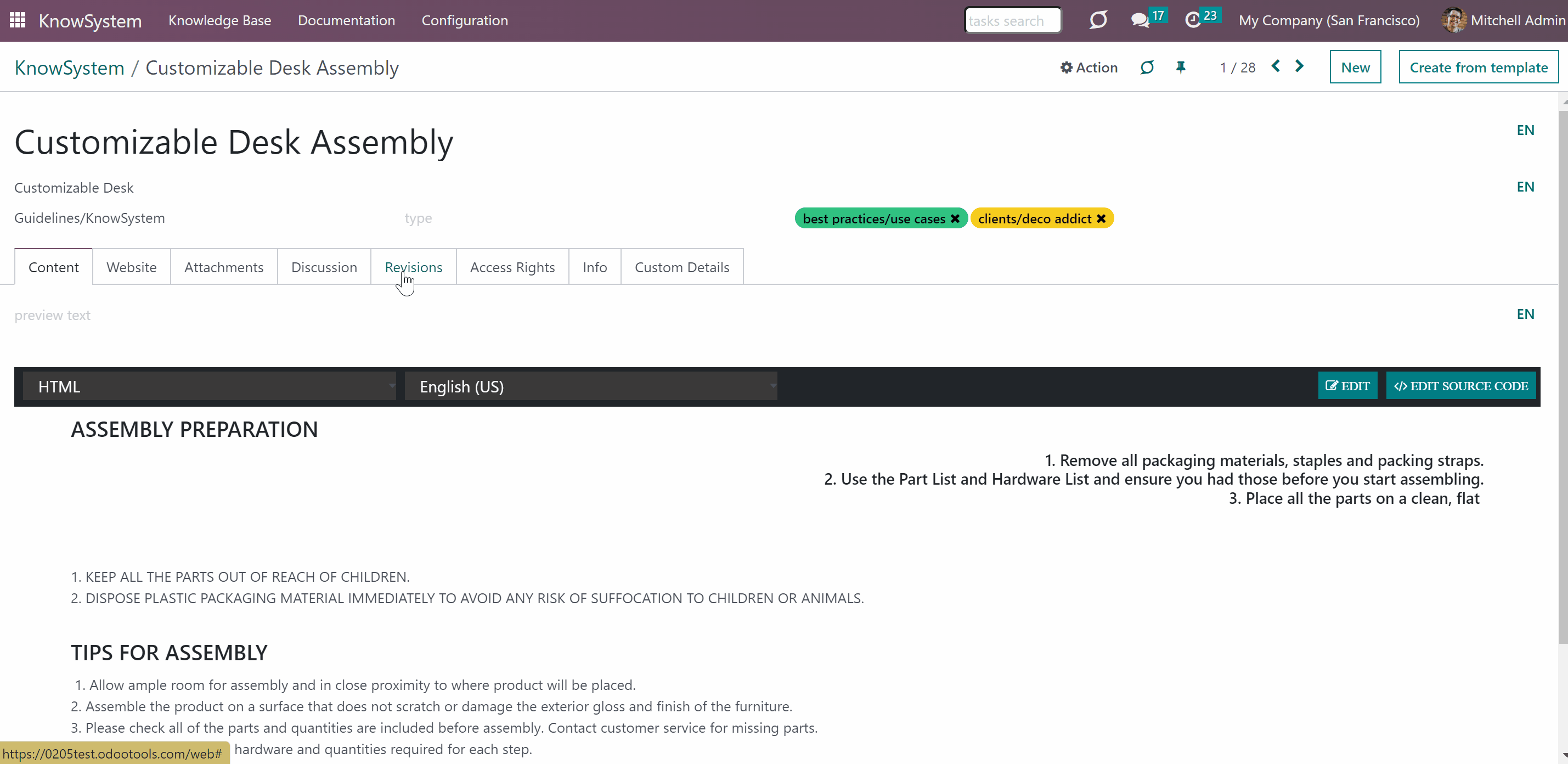This screenshot has height=764, width=1568.
Task: Click the EDIT SOURCE CODE button
Action: 1461,385
